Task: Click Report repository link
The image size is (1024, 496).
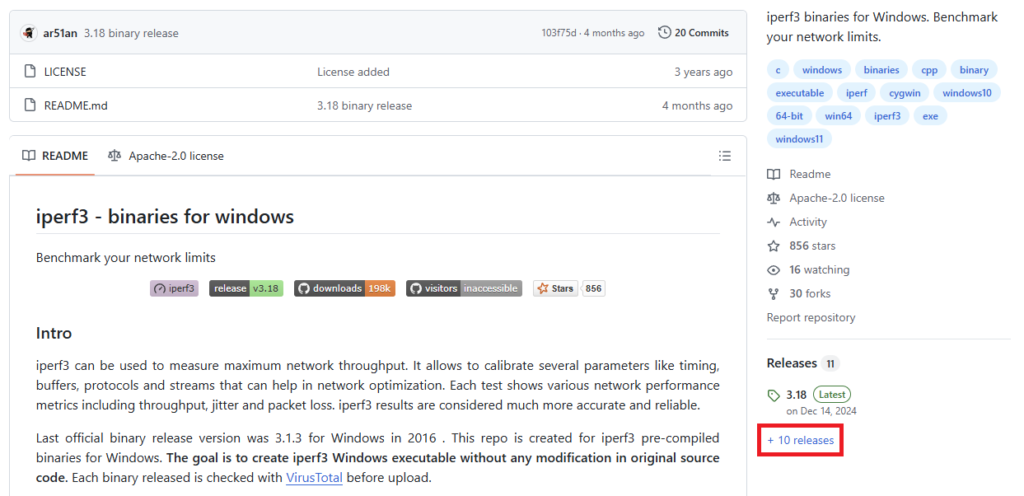Action: coord(811,318)
